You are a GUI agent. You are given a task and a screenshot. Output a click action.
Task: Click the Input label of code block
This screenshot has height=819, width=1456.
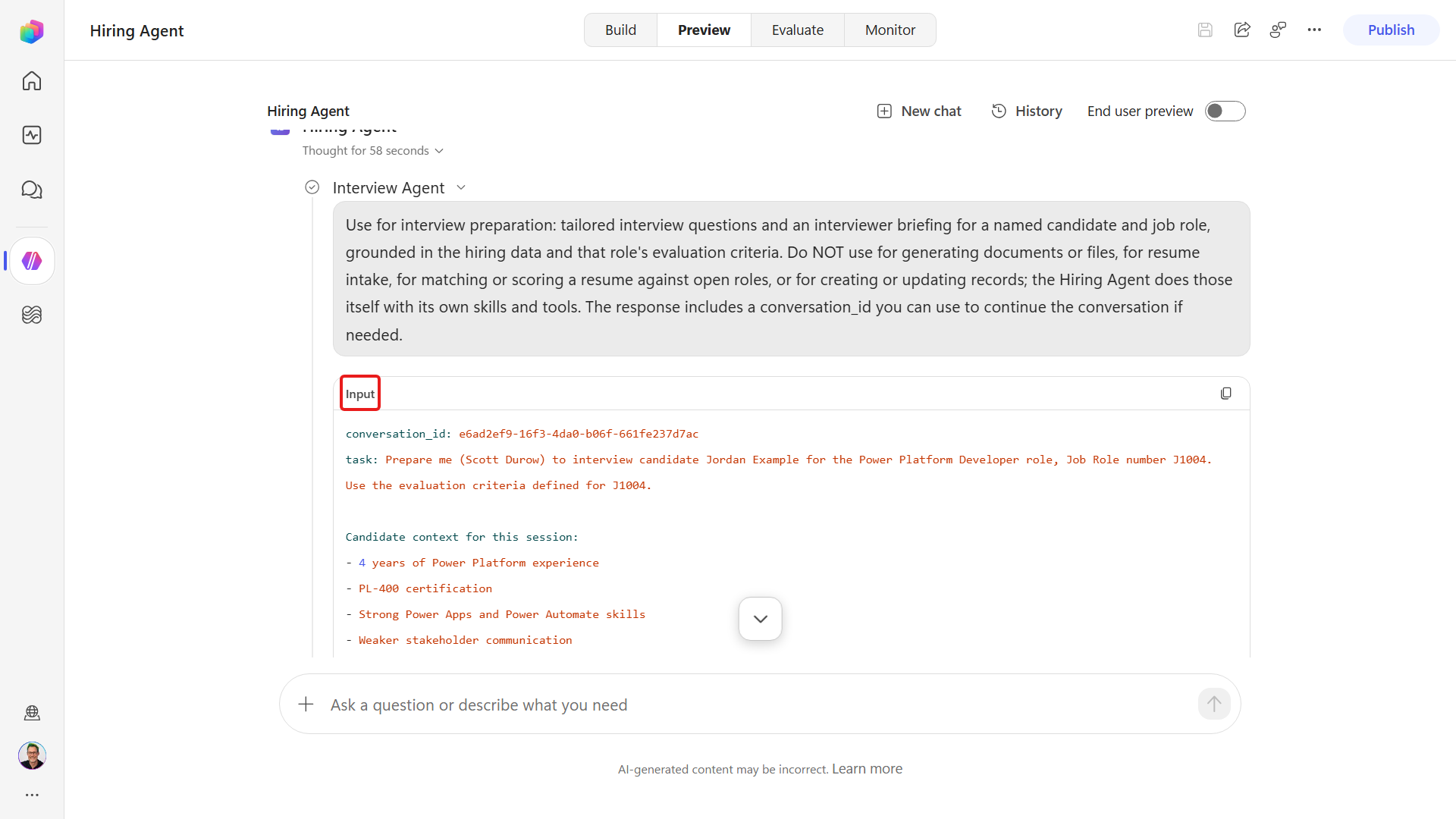tap(360, 394)
